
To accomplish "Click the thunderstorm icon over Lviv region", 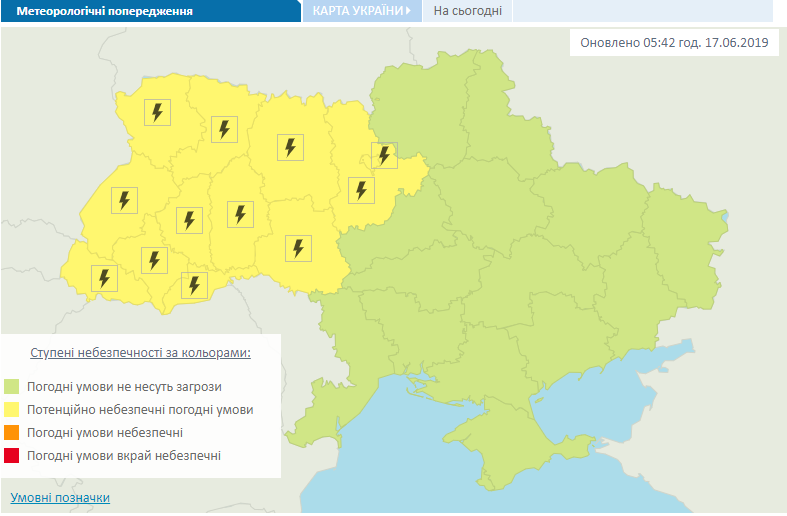I will (x=124, y=200).
